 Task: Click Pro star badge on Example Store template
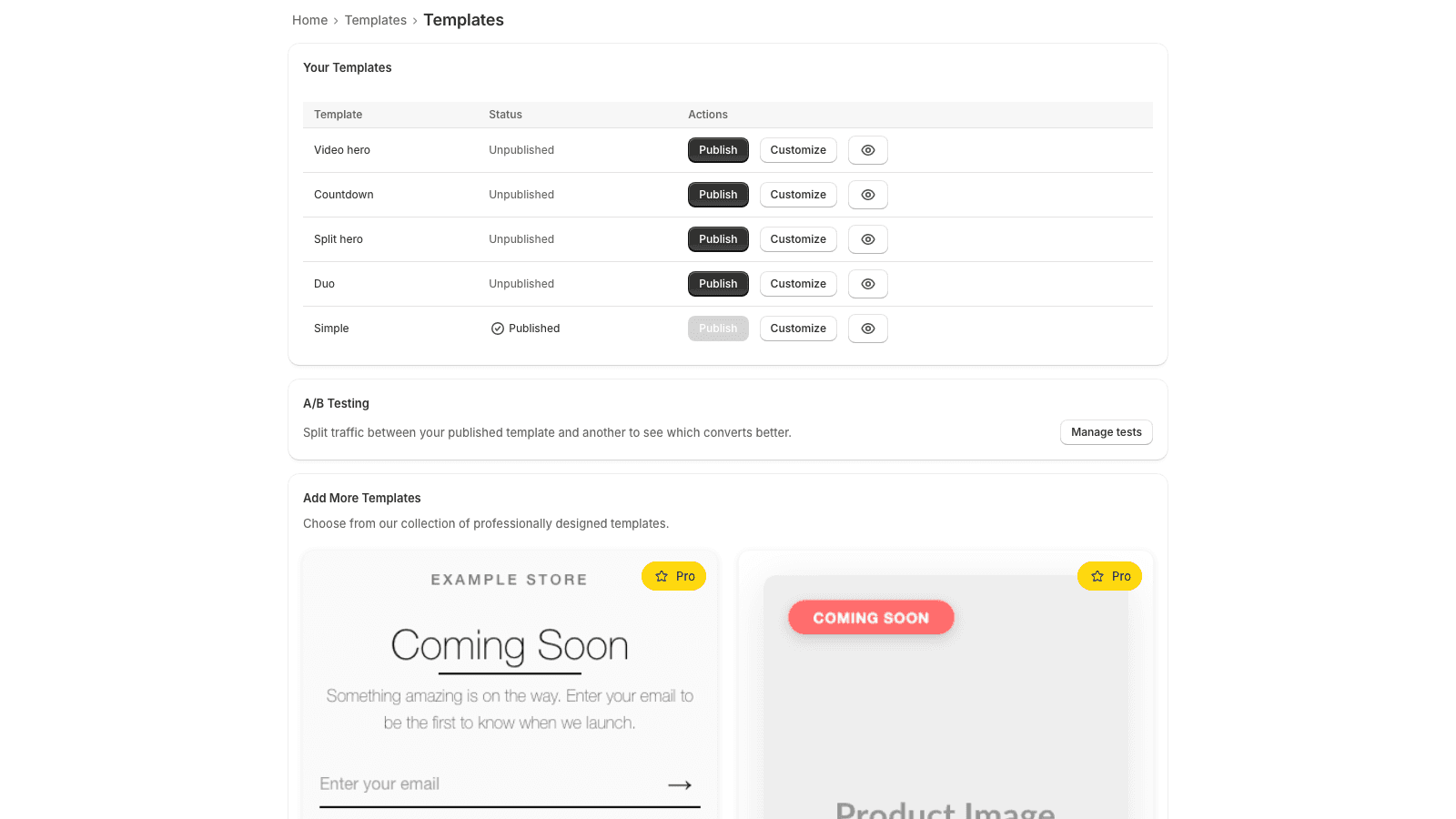[673, 576]
